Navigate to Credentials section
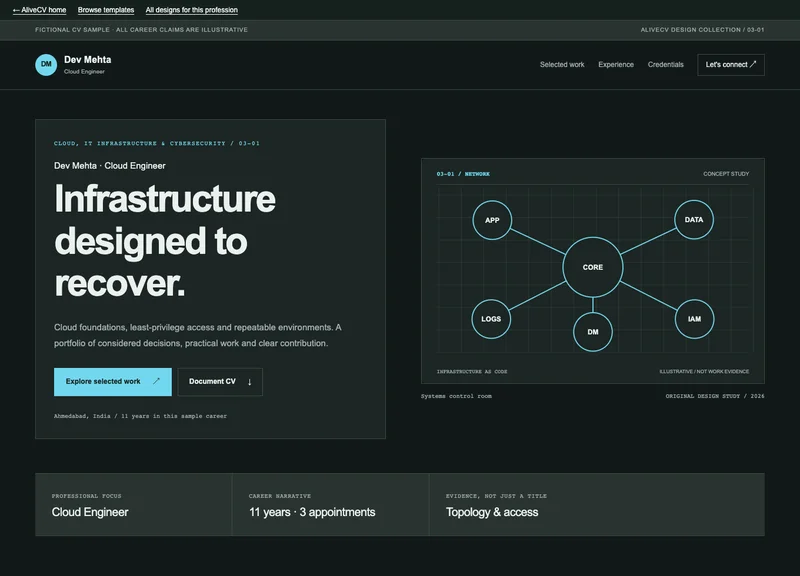800x576 pixels. [x=665, y=64]
